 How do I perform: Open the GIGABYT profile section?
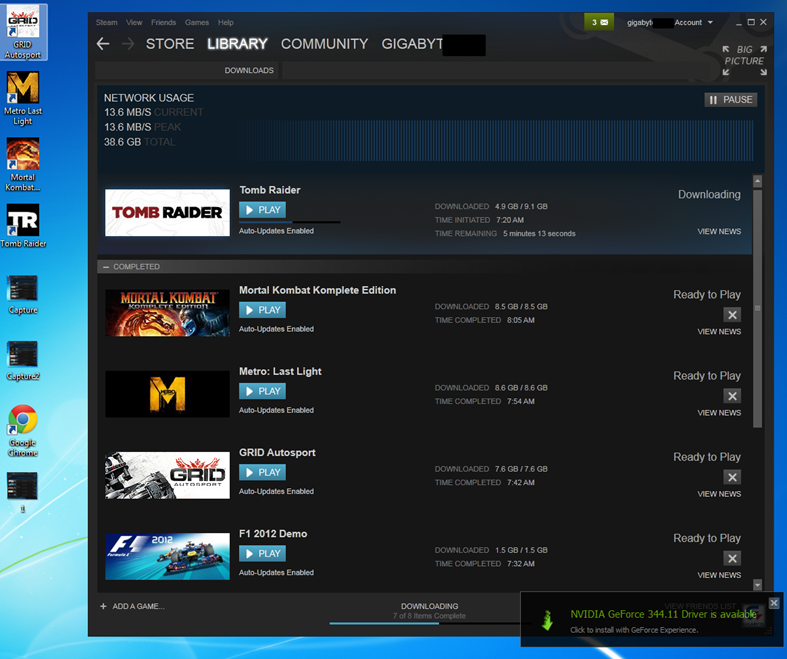(x=433, y=44)
